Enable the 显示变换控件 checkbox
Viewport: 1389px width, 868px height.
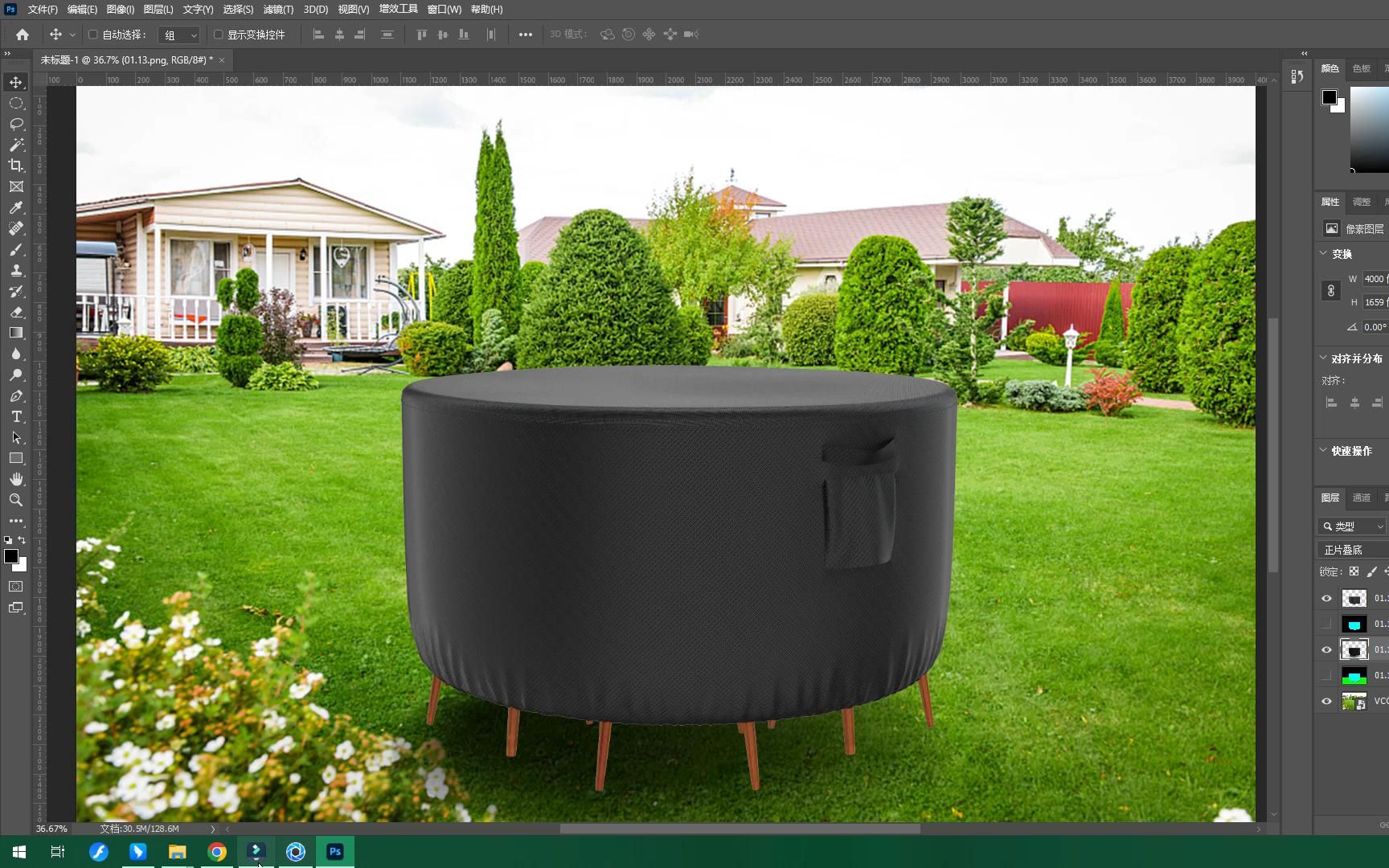[x=218, y=35]
